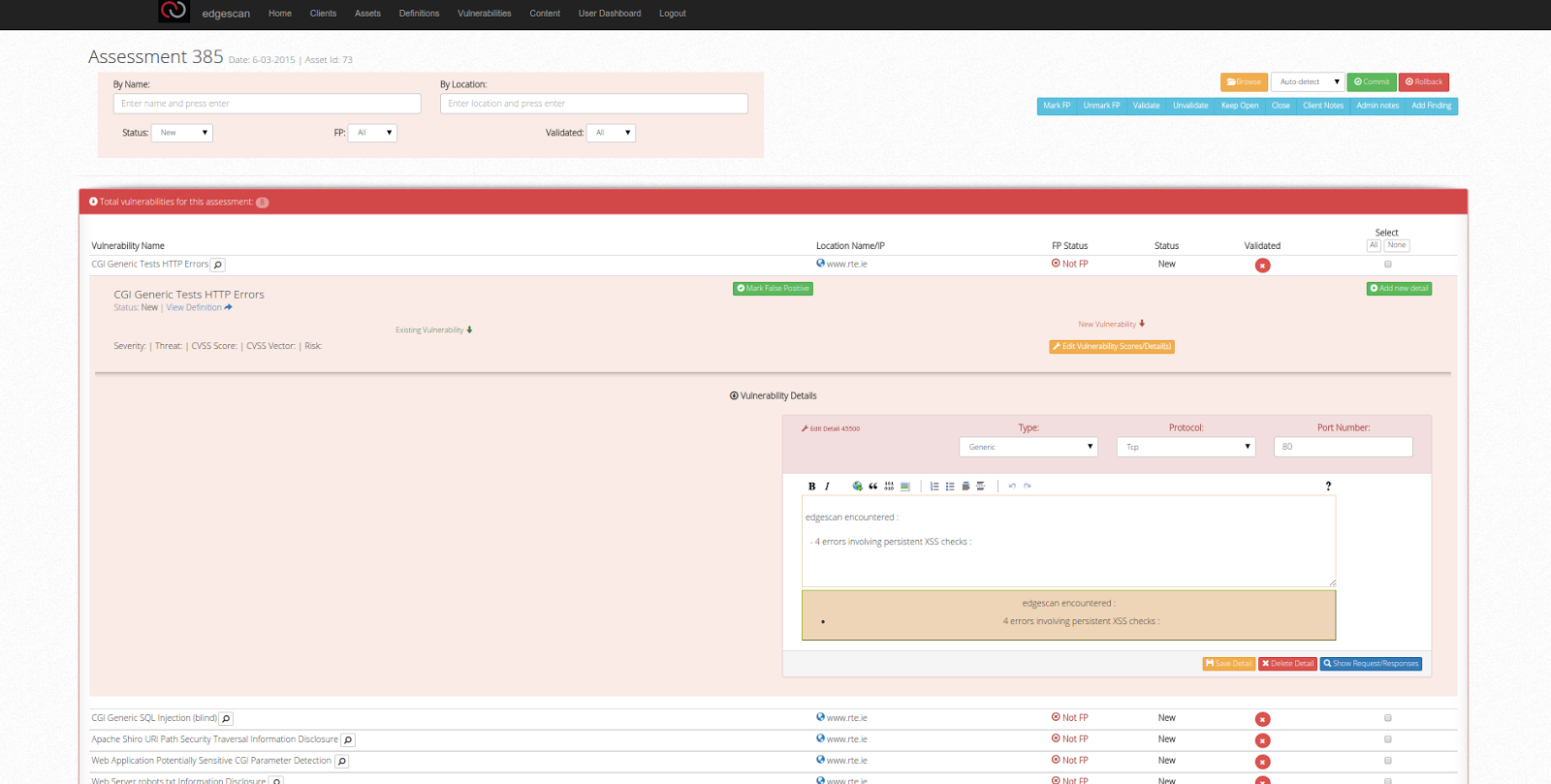Click the Port Number field
Screen dimensions: 1551x784
pos(1344,447)
